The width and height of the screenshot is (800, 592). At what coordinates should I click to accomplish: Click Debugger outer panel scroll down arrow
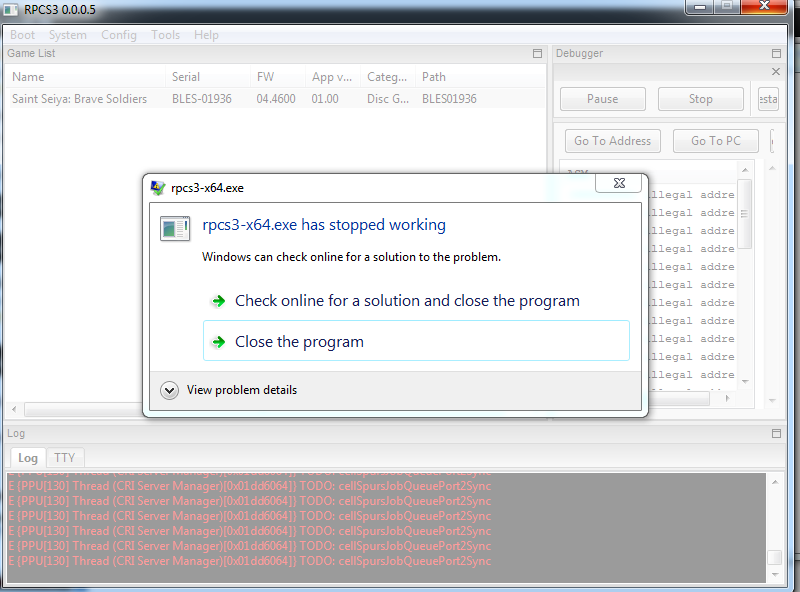point(772,401)
